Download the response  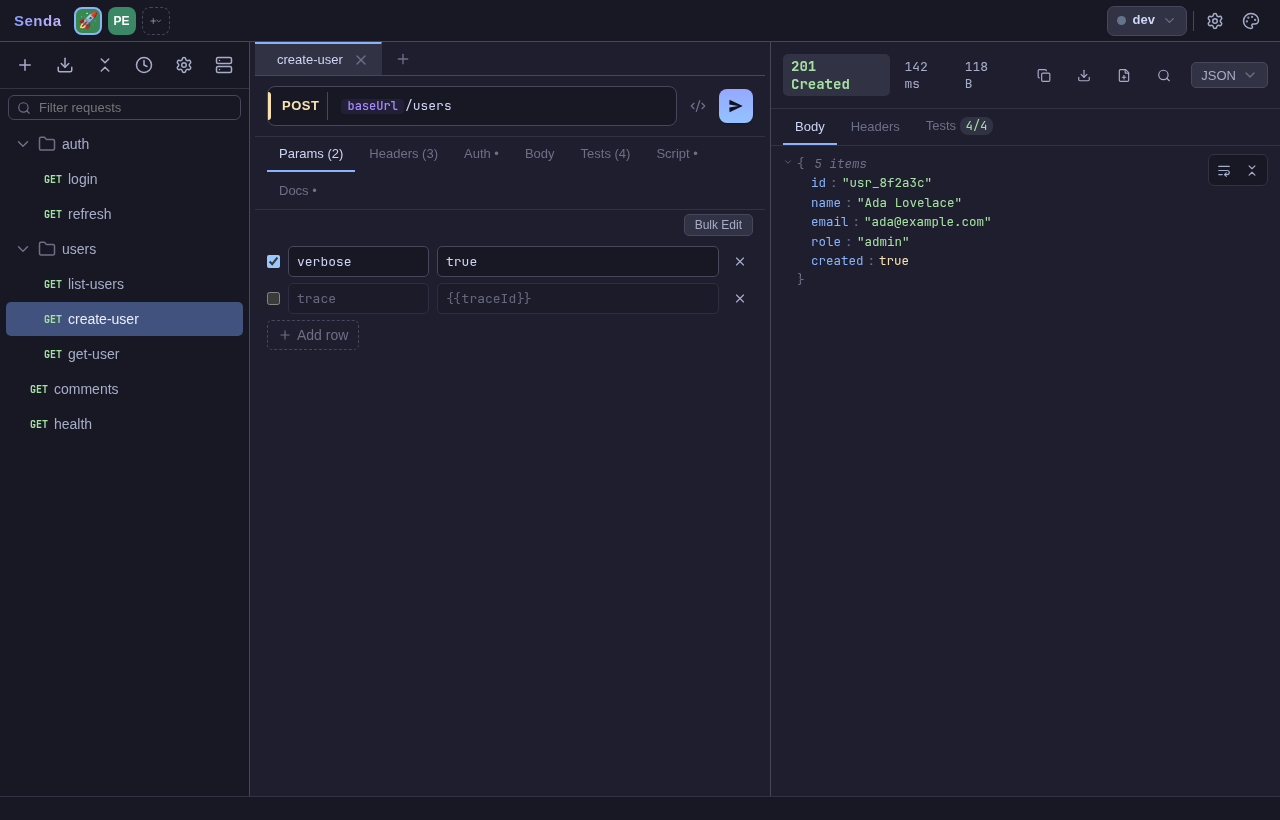coord(1084,75)
